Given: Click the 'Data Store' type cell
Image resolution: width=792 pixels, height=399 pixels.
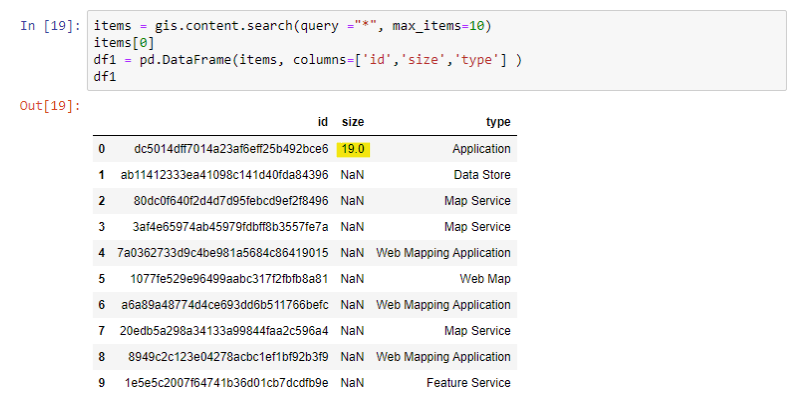Looking at the screenshot, I should [x=482, y=175].
